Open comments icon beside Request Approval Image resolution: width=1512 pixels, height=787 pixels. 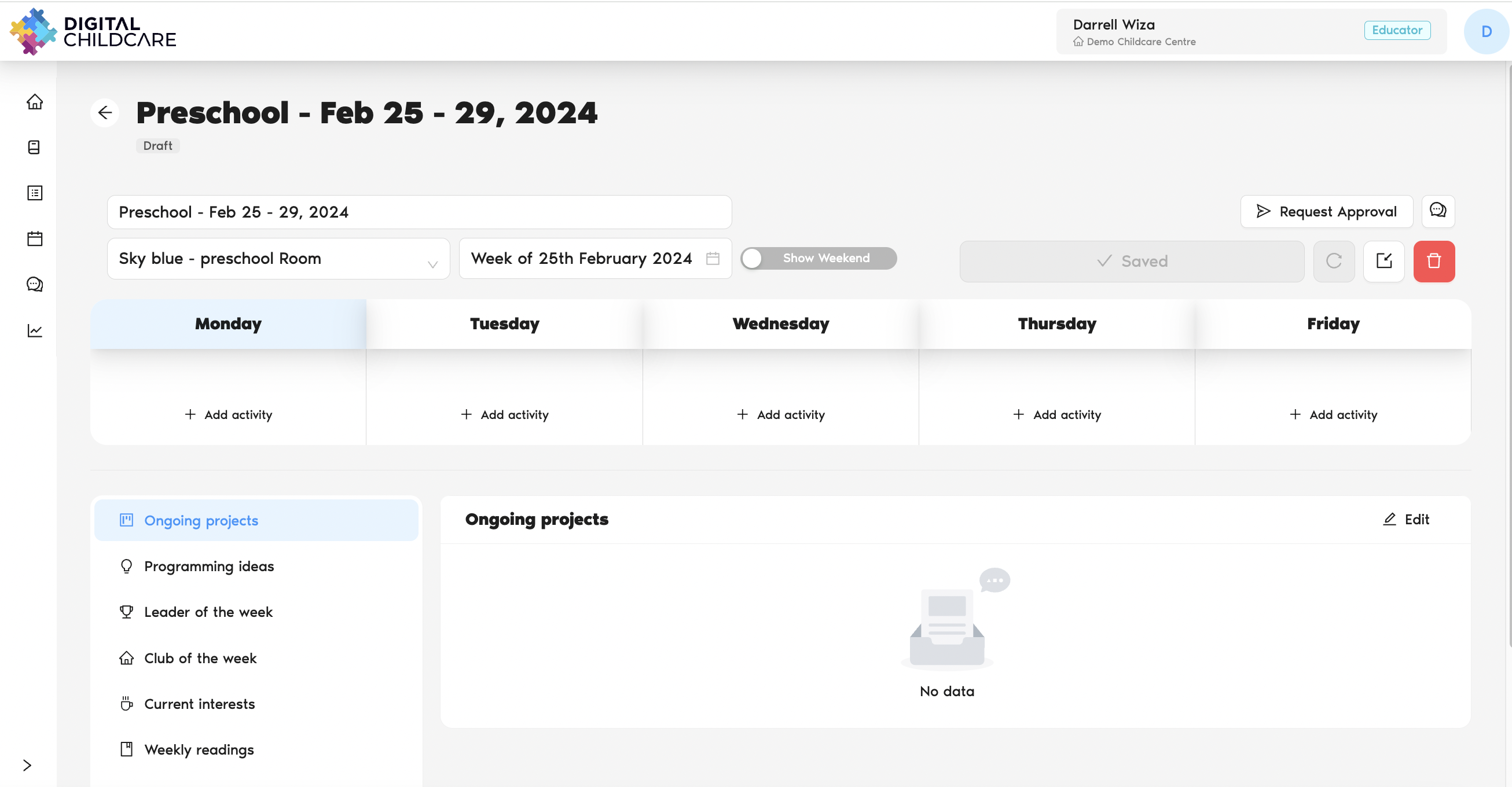click(x=1437, y=211)
